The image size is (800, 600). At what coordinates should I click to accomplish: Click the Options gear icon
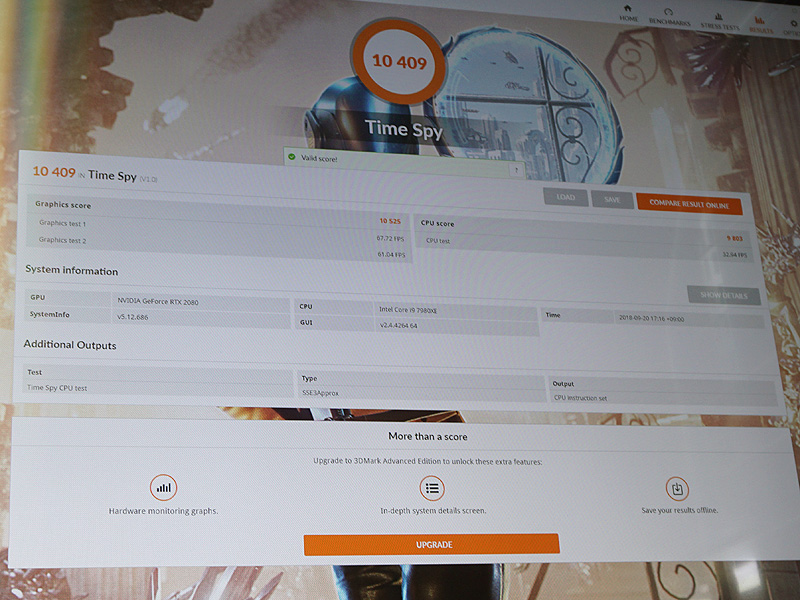point(794,23)
